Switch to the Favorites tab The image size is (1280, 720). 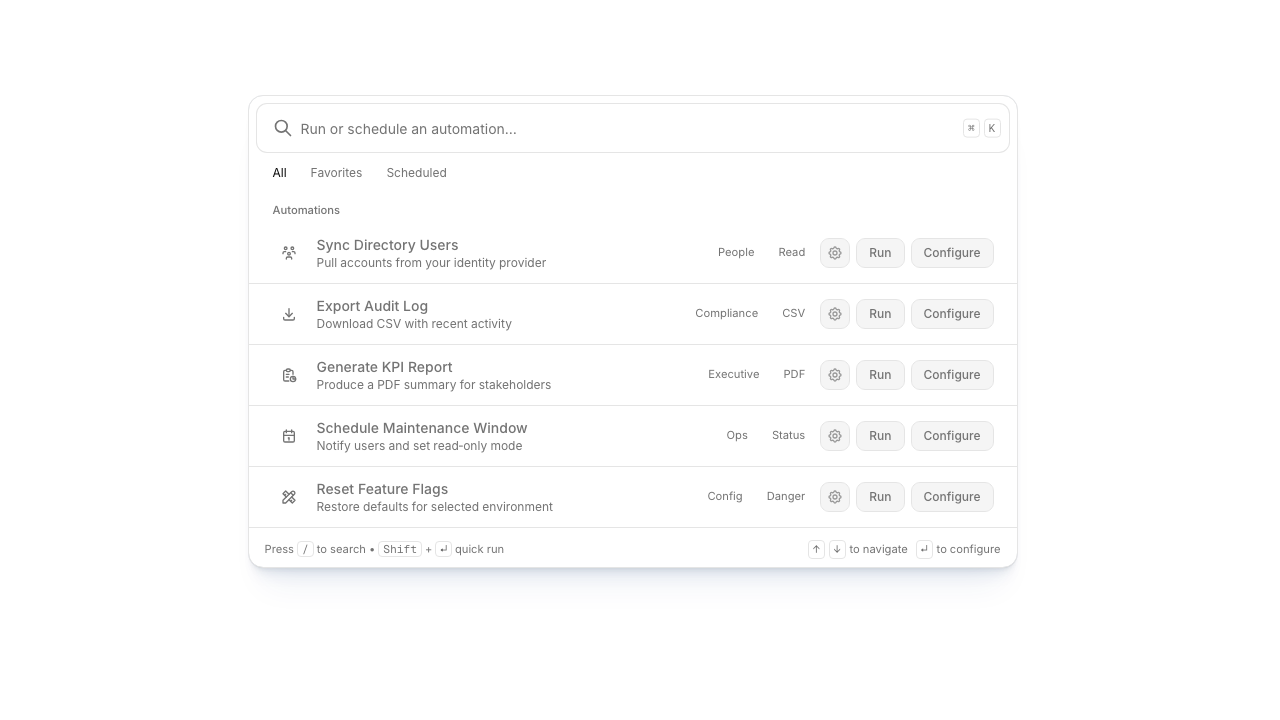pos(336,172)
